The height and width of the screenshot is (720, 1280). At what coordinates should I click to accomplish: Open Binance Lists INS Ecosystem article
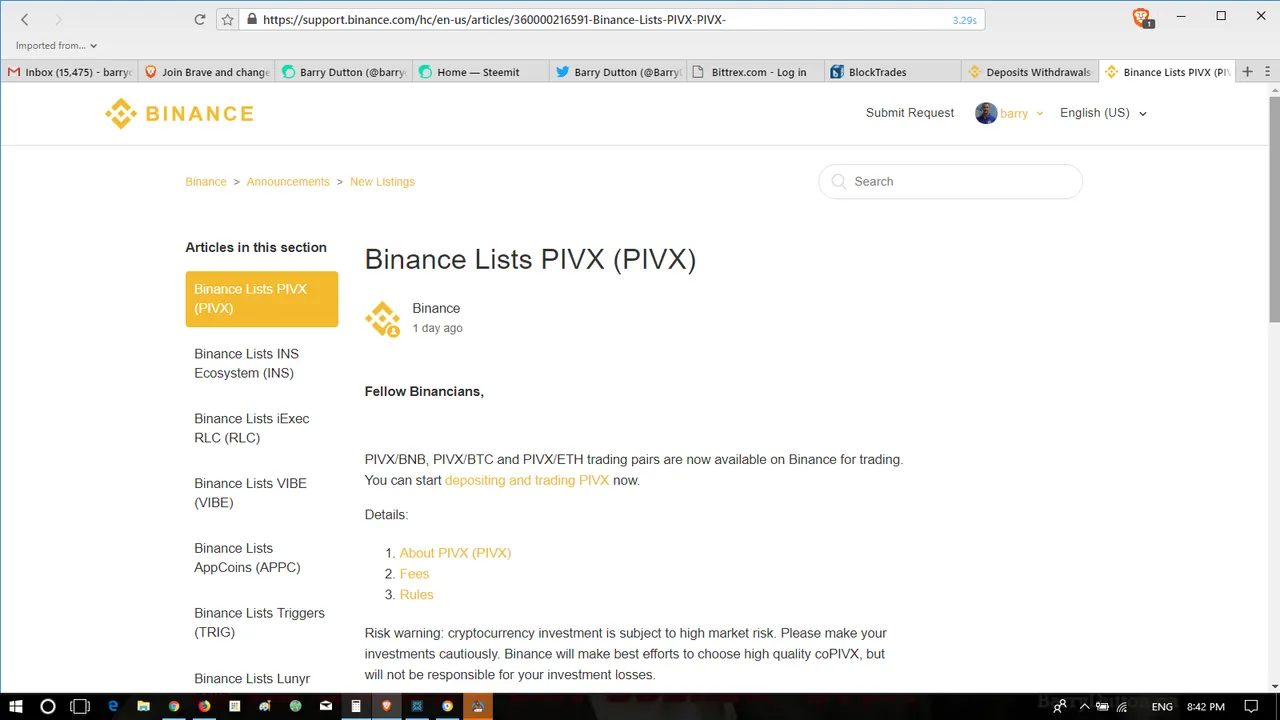click(x=247, y=363)
